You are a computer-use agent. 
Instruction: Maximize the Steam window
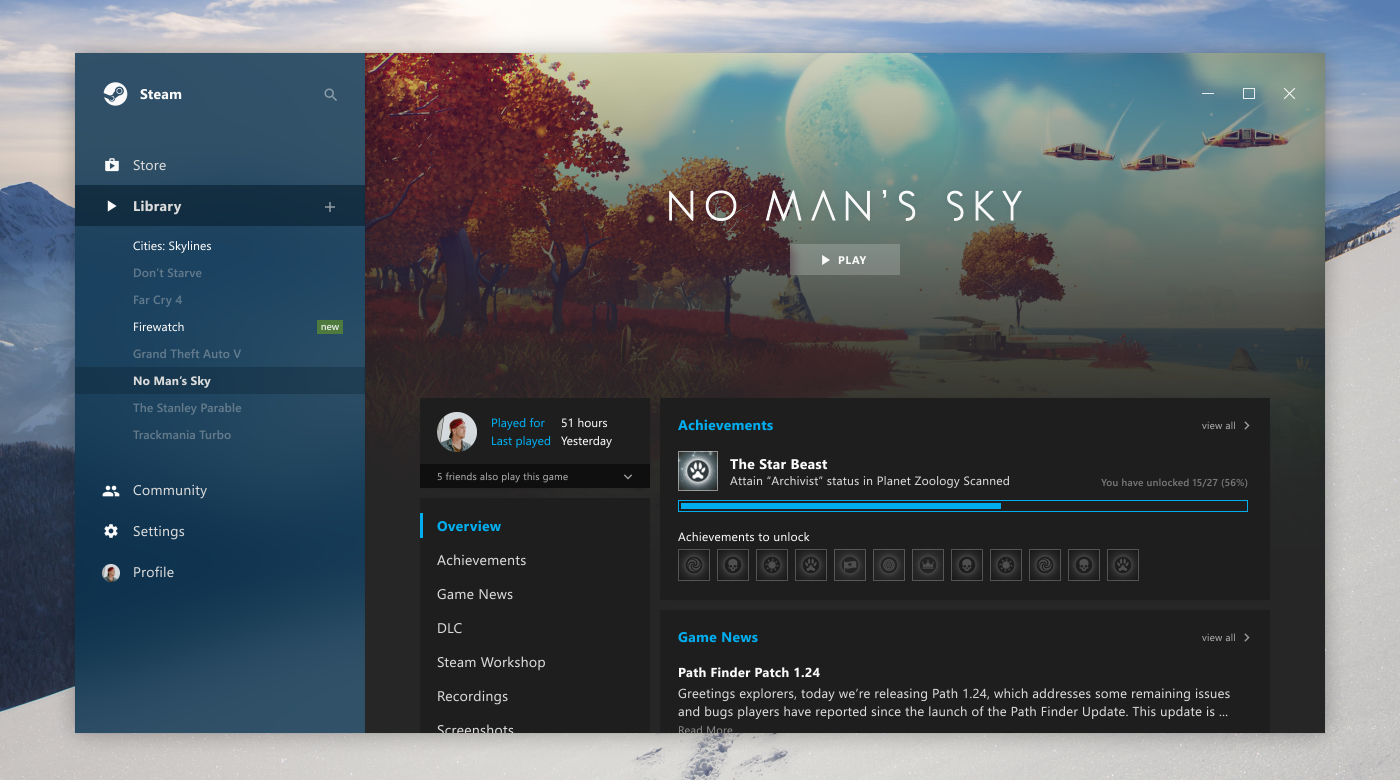coord(1249,94)
